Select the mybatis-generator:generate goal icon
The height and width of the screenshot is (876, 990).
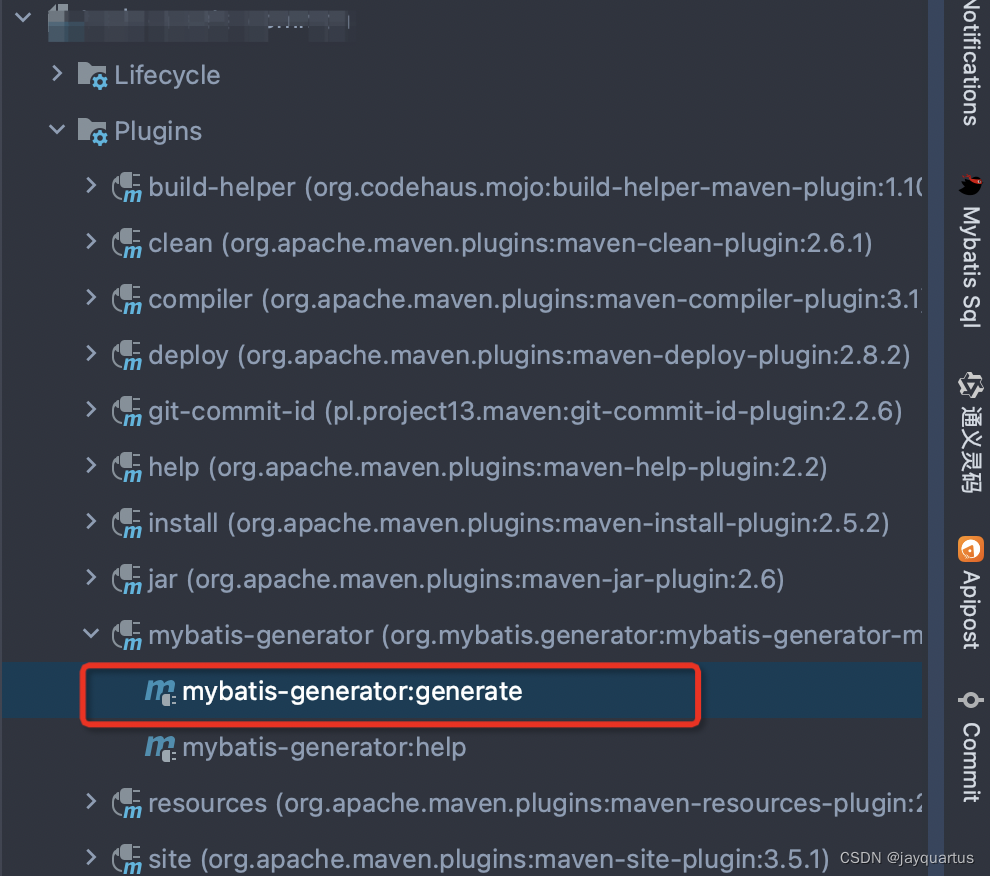point(160,692)
